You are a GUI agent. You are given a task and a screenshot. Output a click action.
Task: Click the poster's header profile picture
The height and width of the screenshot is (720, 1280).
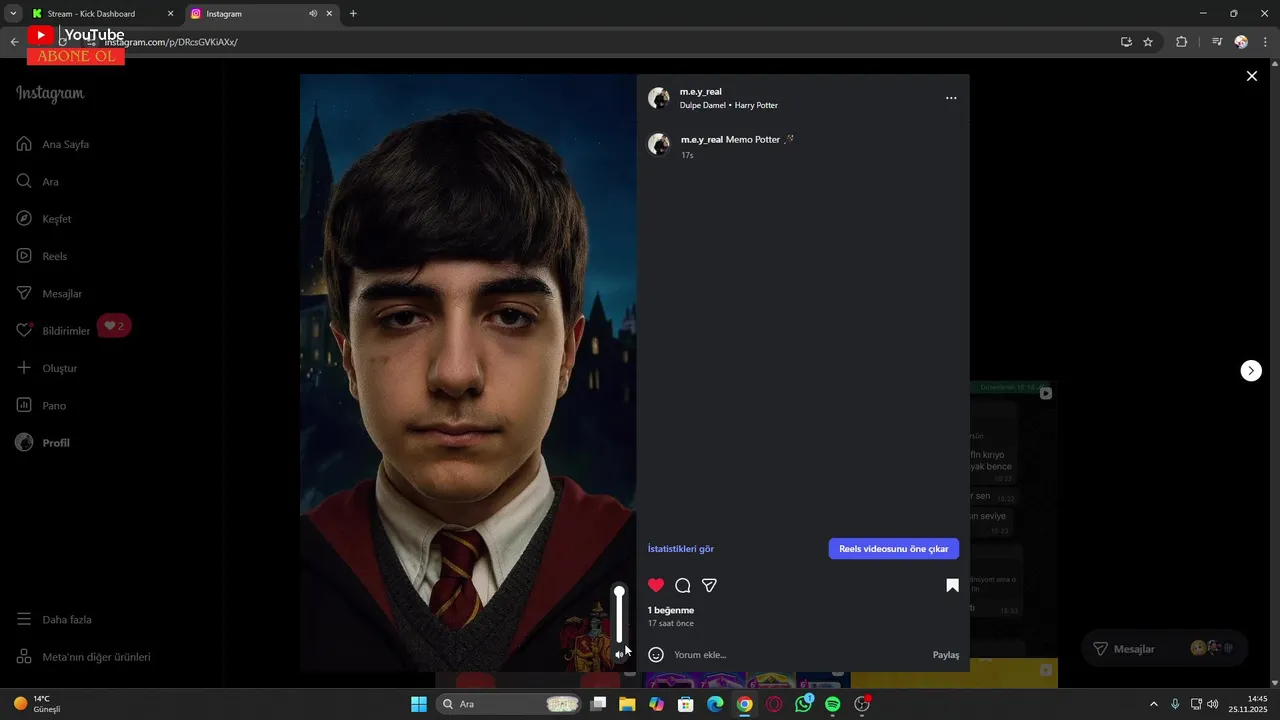[x=658, y=98]
